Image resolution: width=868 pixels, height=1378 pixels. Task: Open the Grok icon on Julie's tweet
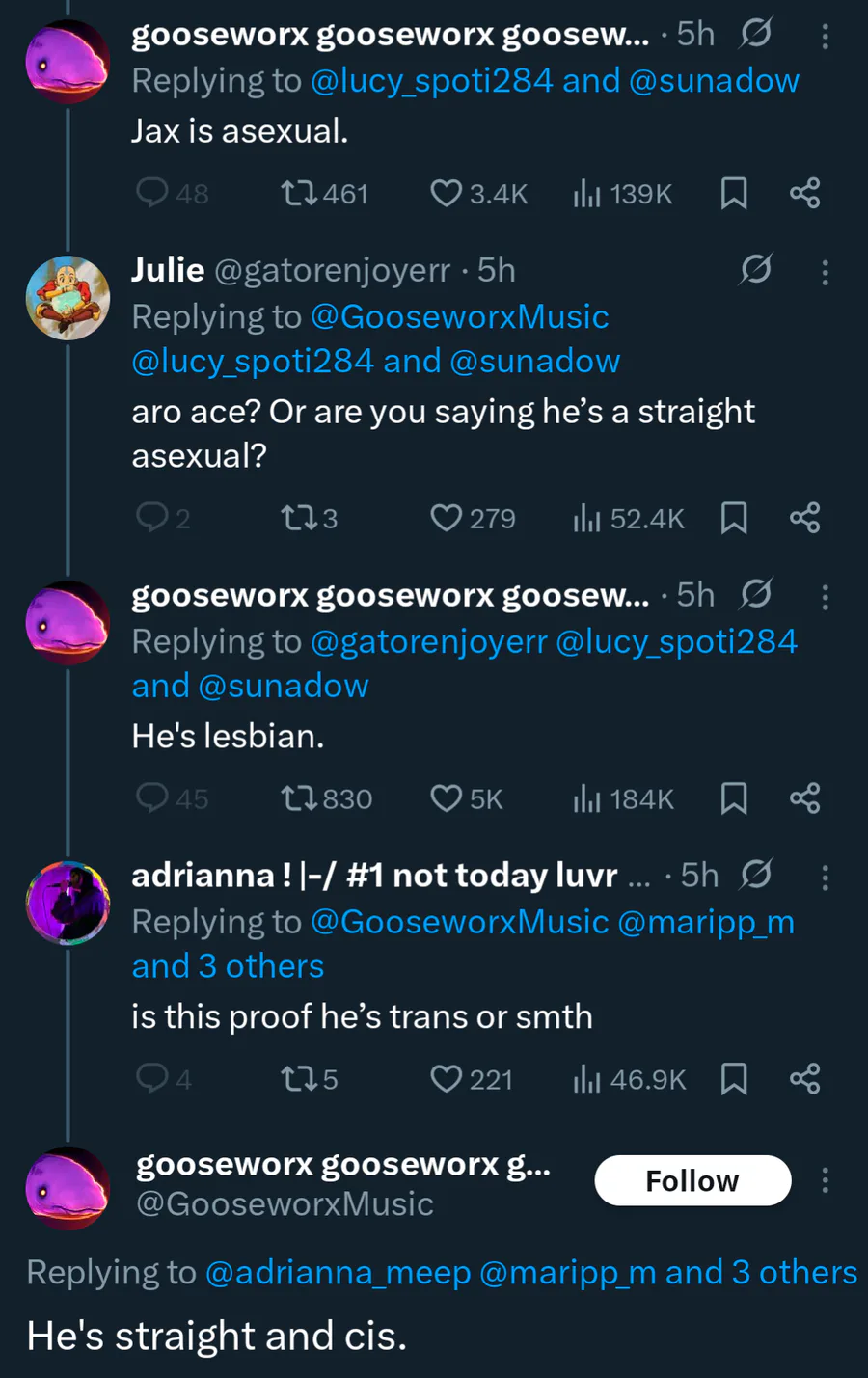756,270
